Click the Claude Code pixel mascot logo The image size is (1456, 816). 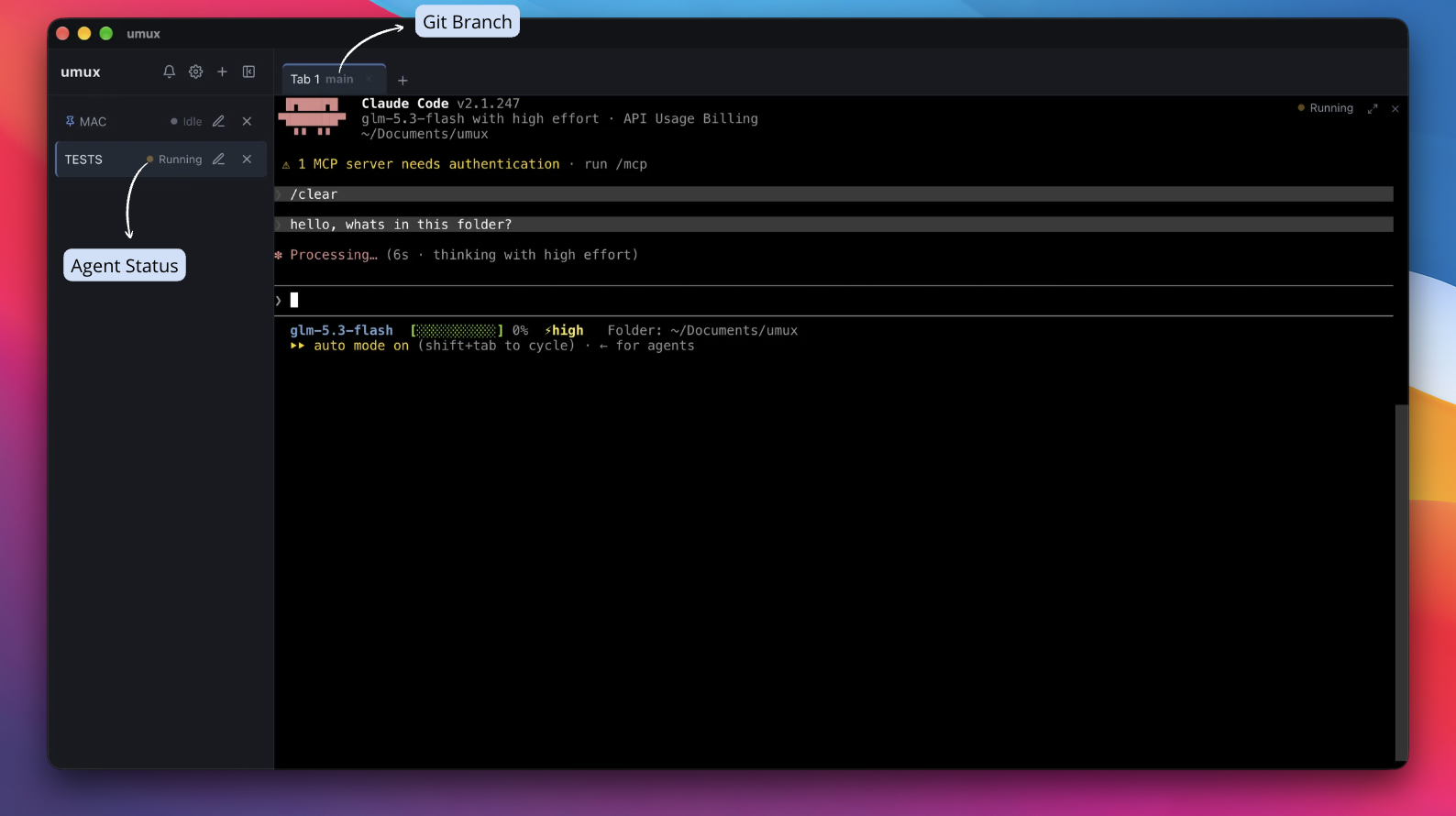pyautogui.click(x=312, y=117)
